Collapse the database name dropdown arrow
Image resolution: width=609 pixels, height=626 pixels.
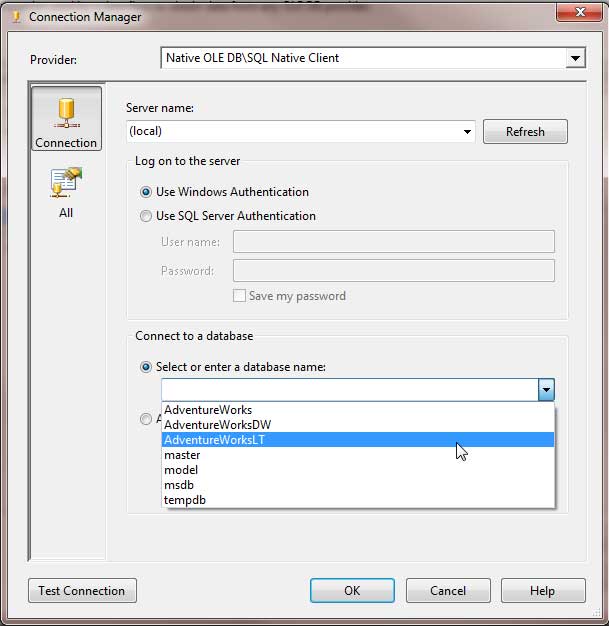(x=545, y=390)
